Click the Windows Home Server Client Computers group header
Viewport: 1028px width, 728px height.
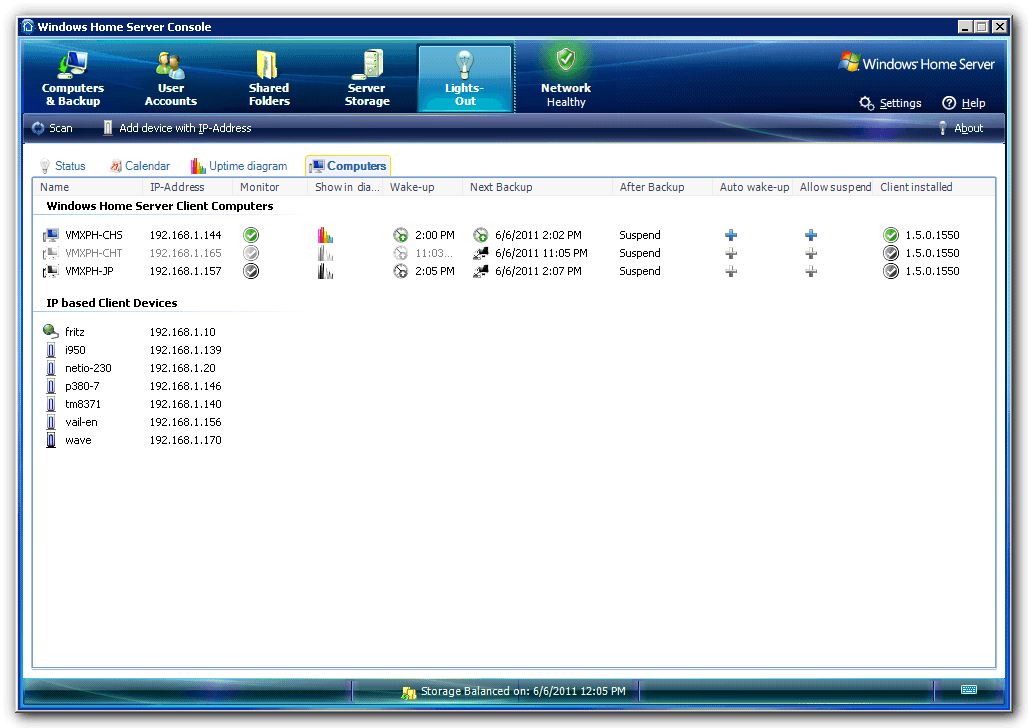tap(160, 206)
